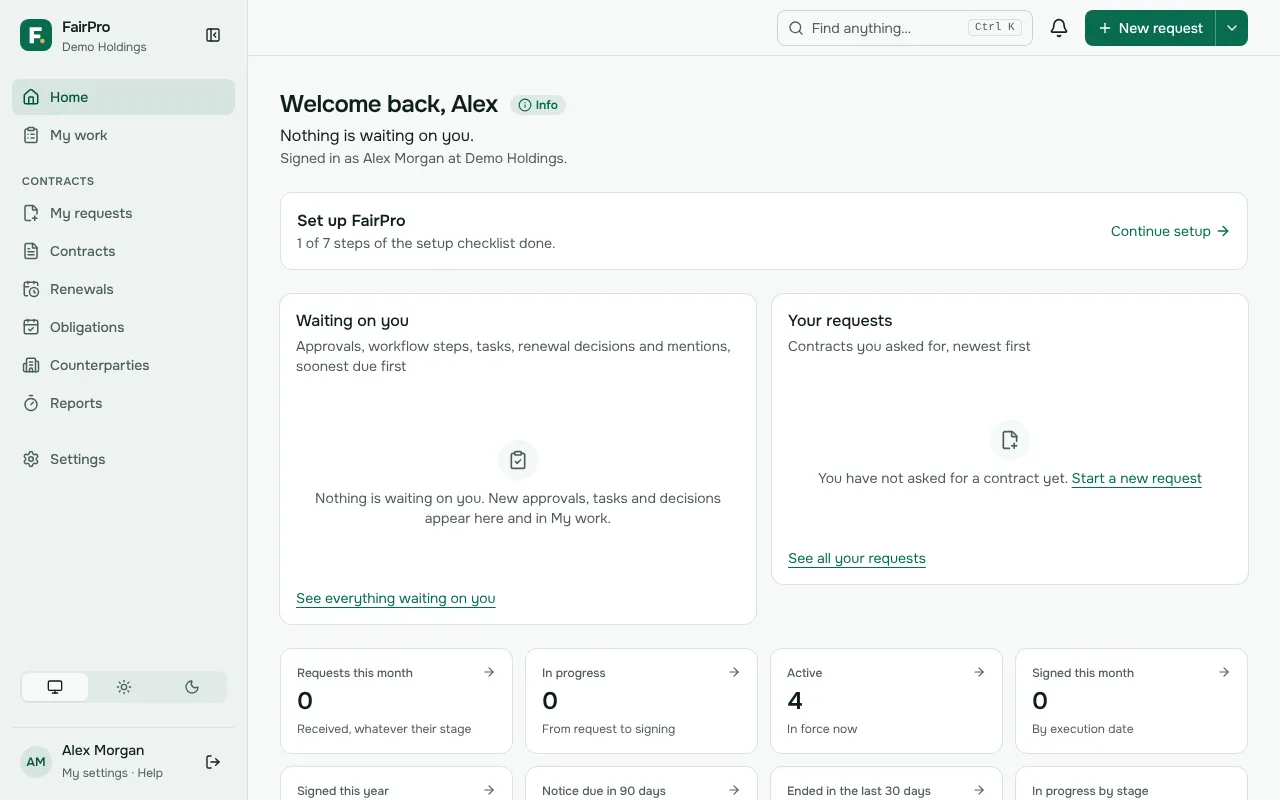Focus the Find anything search field

coord(905,28)
